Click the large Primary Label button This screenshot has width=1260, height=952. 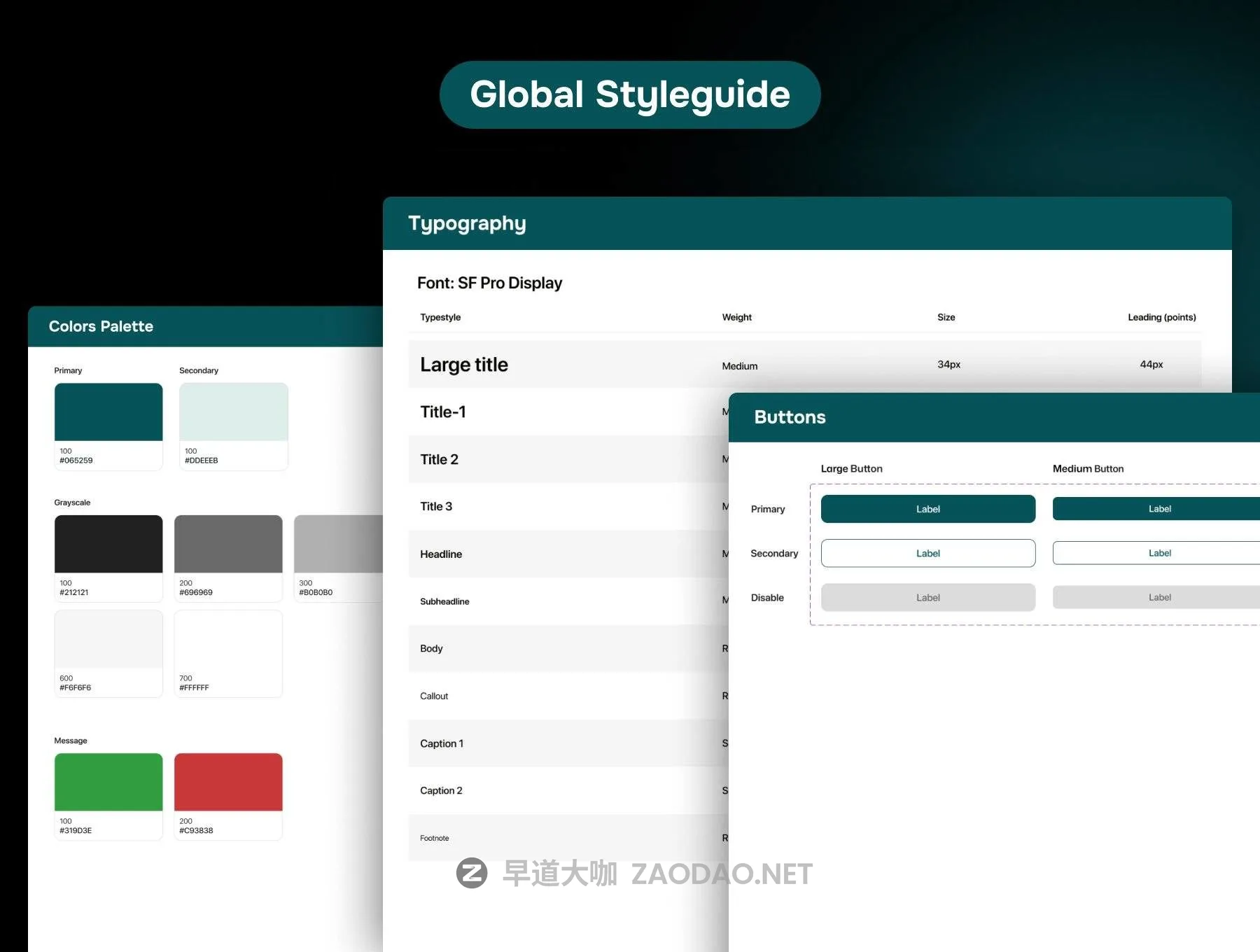click(x=927, y=509)
